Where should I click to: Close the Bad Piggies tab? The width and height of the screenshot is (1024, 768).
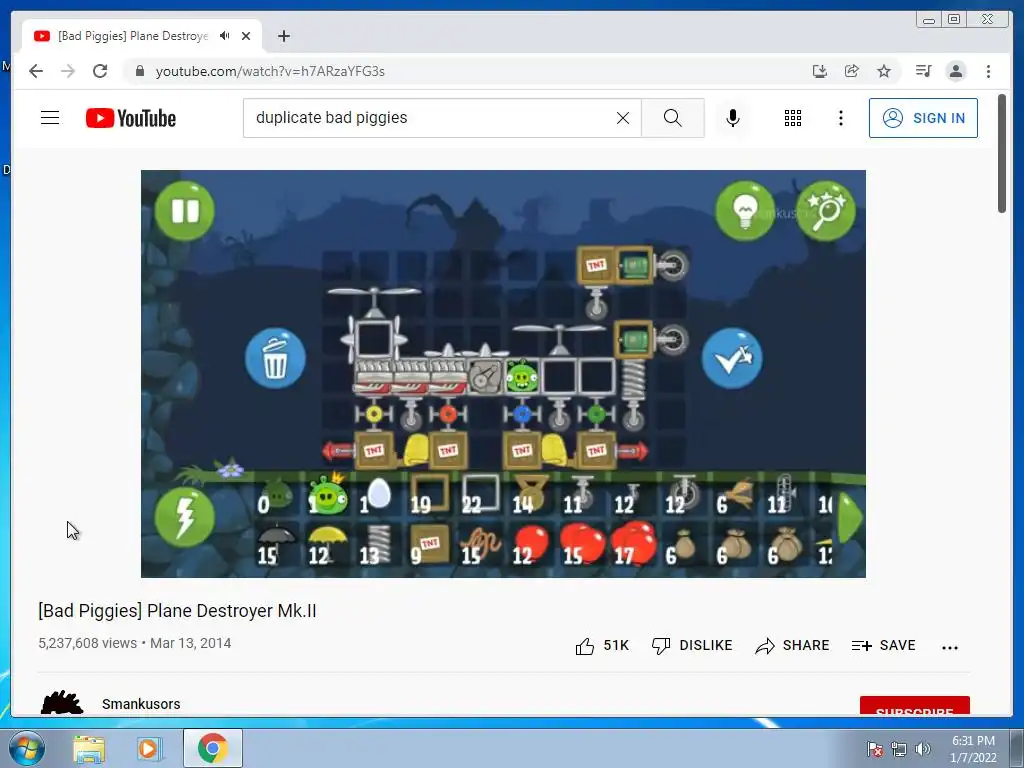click(x=246, y=36)
